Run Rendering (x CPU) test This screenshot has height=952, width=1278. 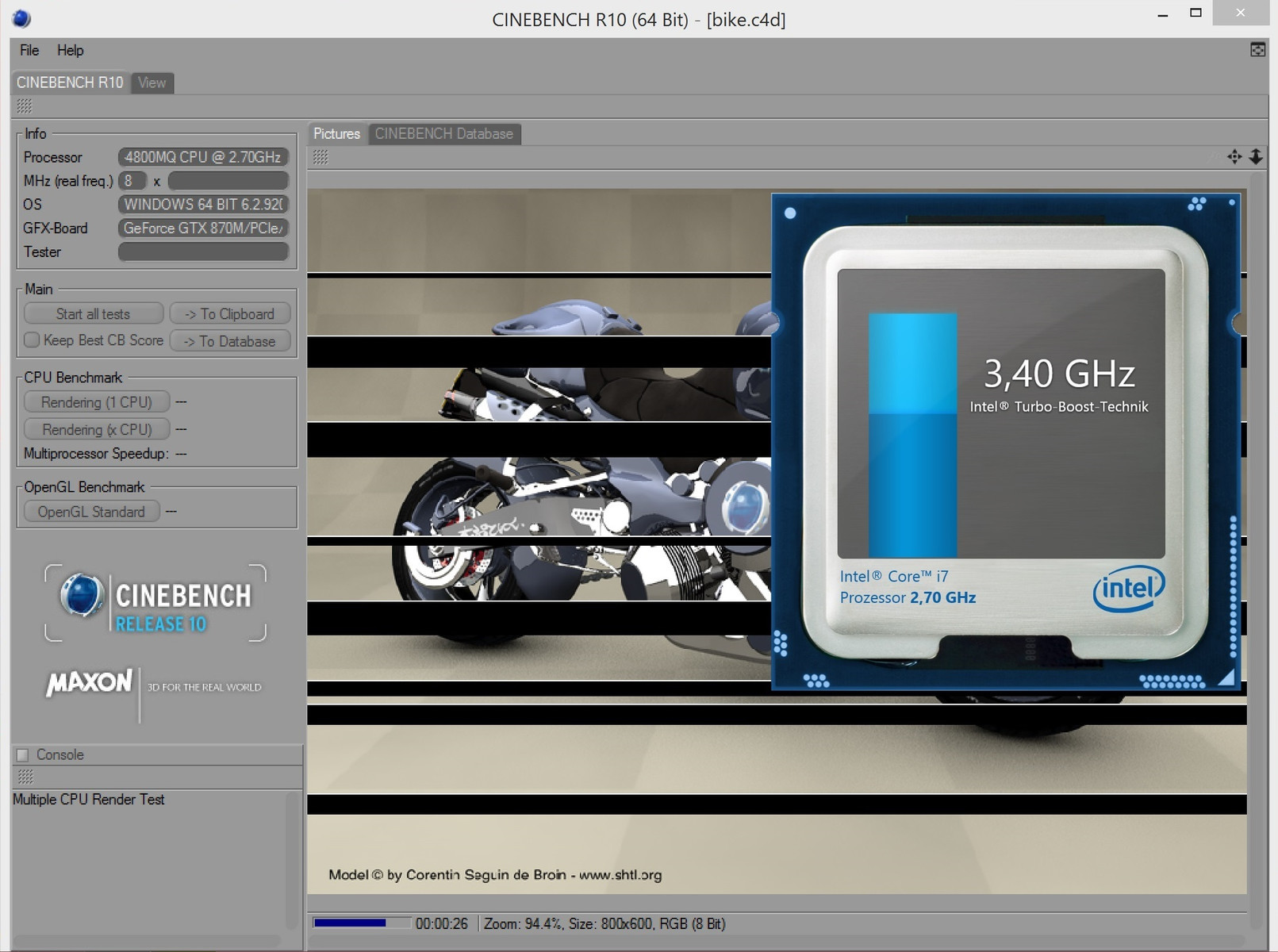pyautogui.click(x=96, y=429)
